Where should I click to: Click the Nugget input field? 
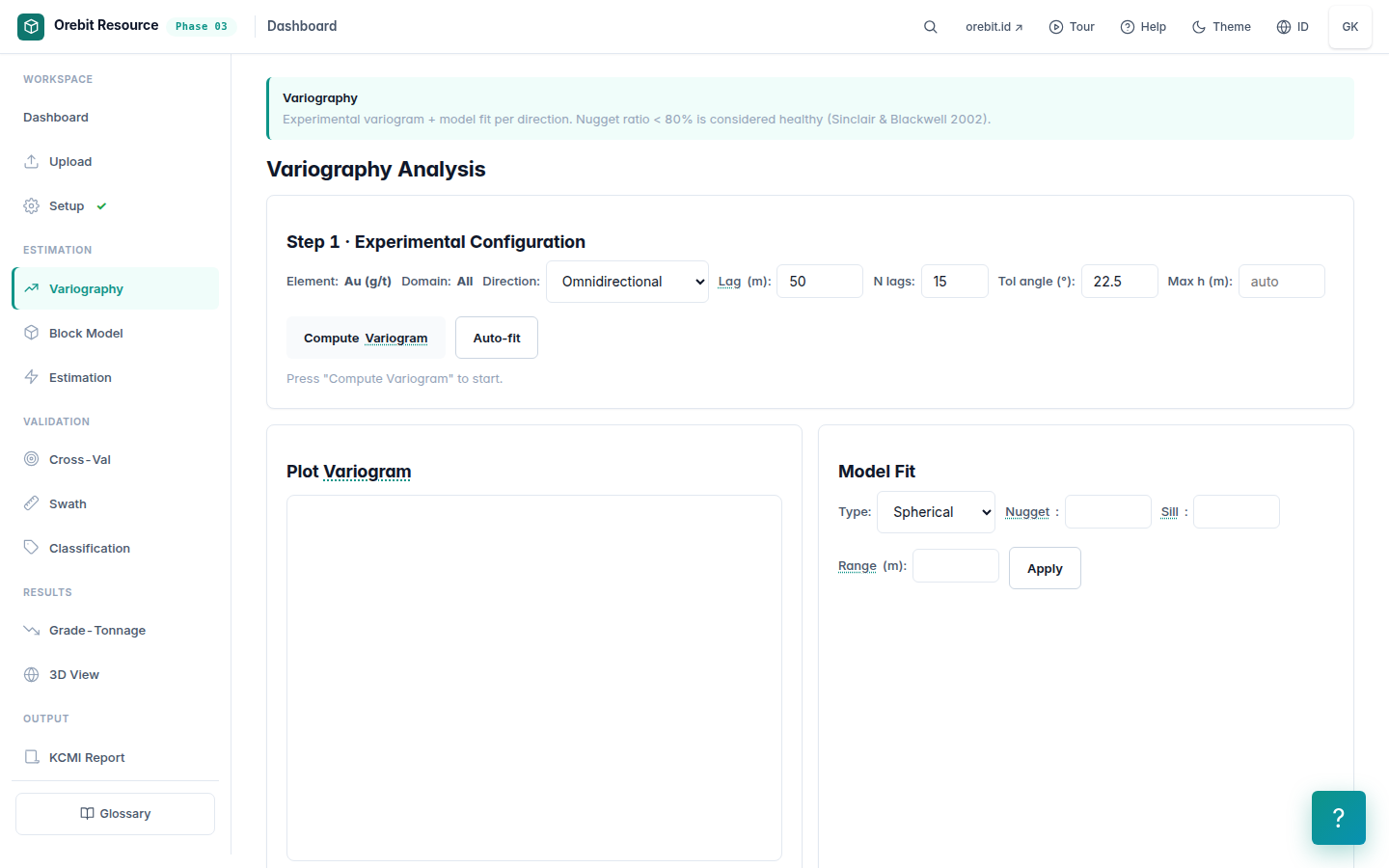1108,512
